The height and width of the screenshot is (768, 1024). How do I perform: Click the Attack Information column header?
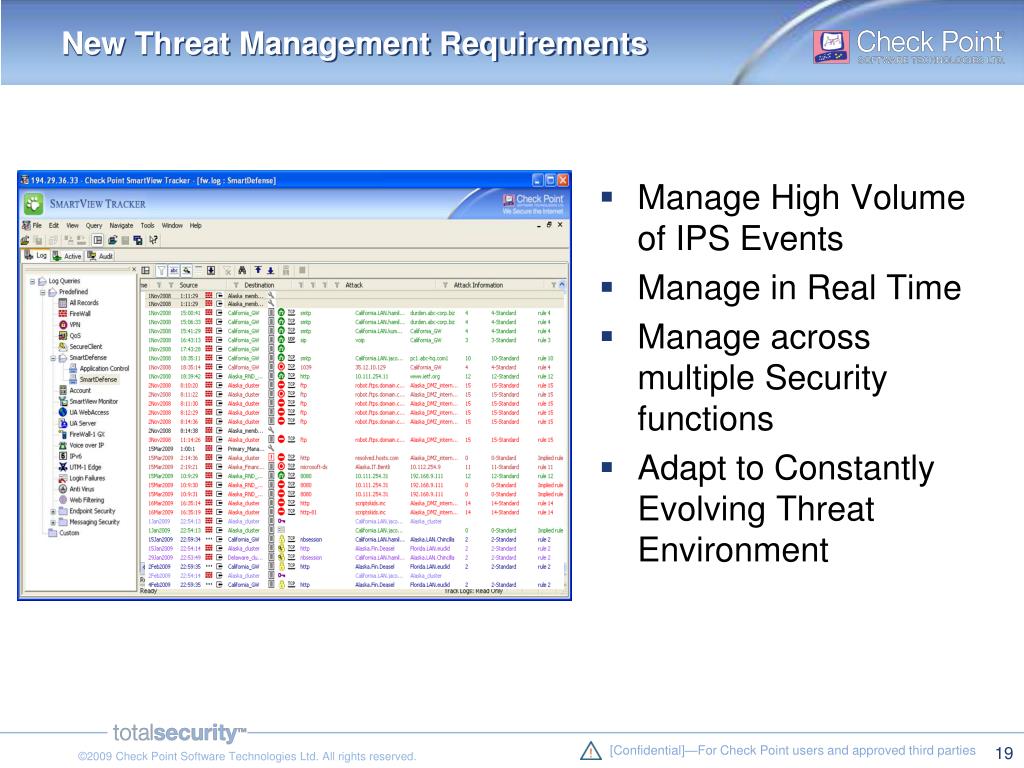[478, 285]
